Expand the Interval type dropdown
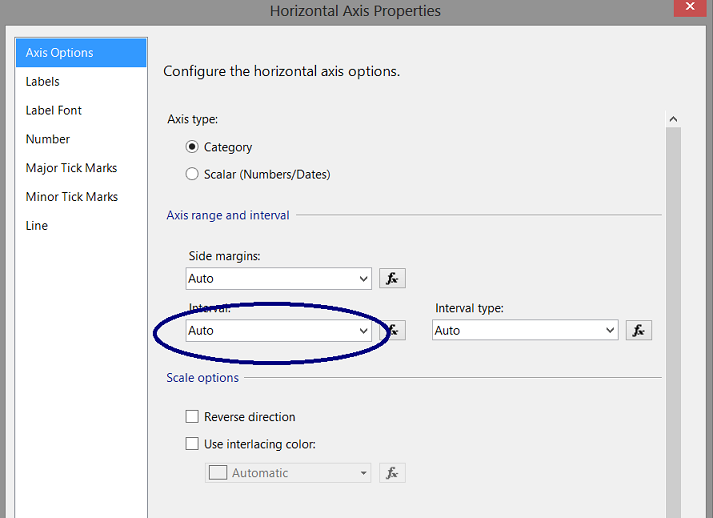The image size is (713, 518). [609, 330]
